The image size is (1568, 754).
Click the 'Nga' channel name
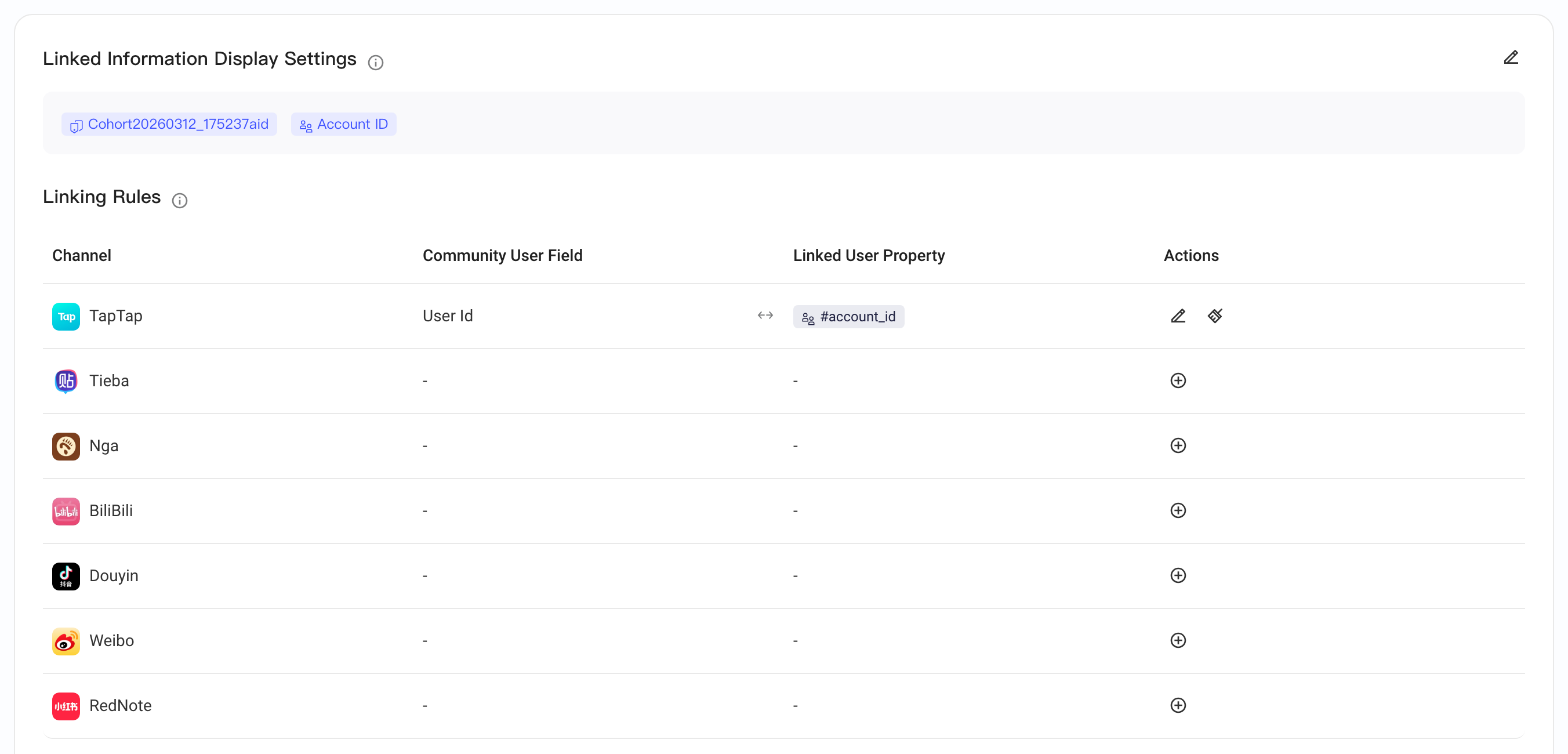103,446
